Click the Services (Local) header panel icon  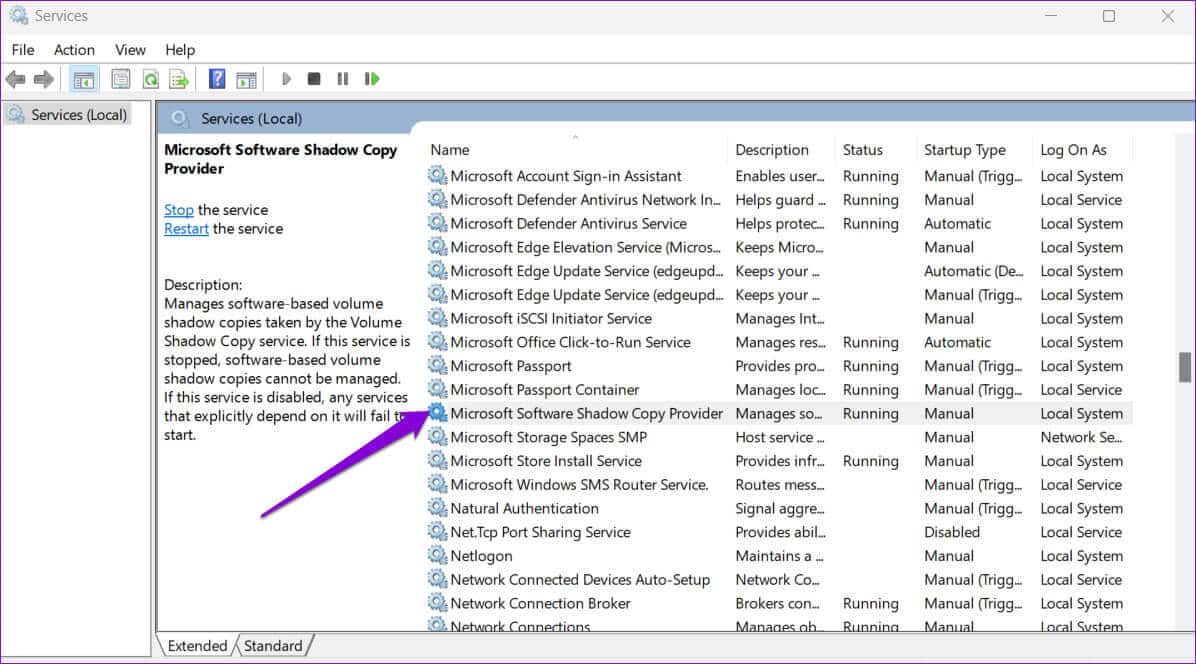(180, 118)
